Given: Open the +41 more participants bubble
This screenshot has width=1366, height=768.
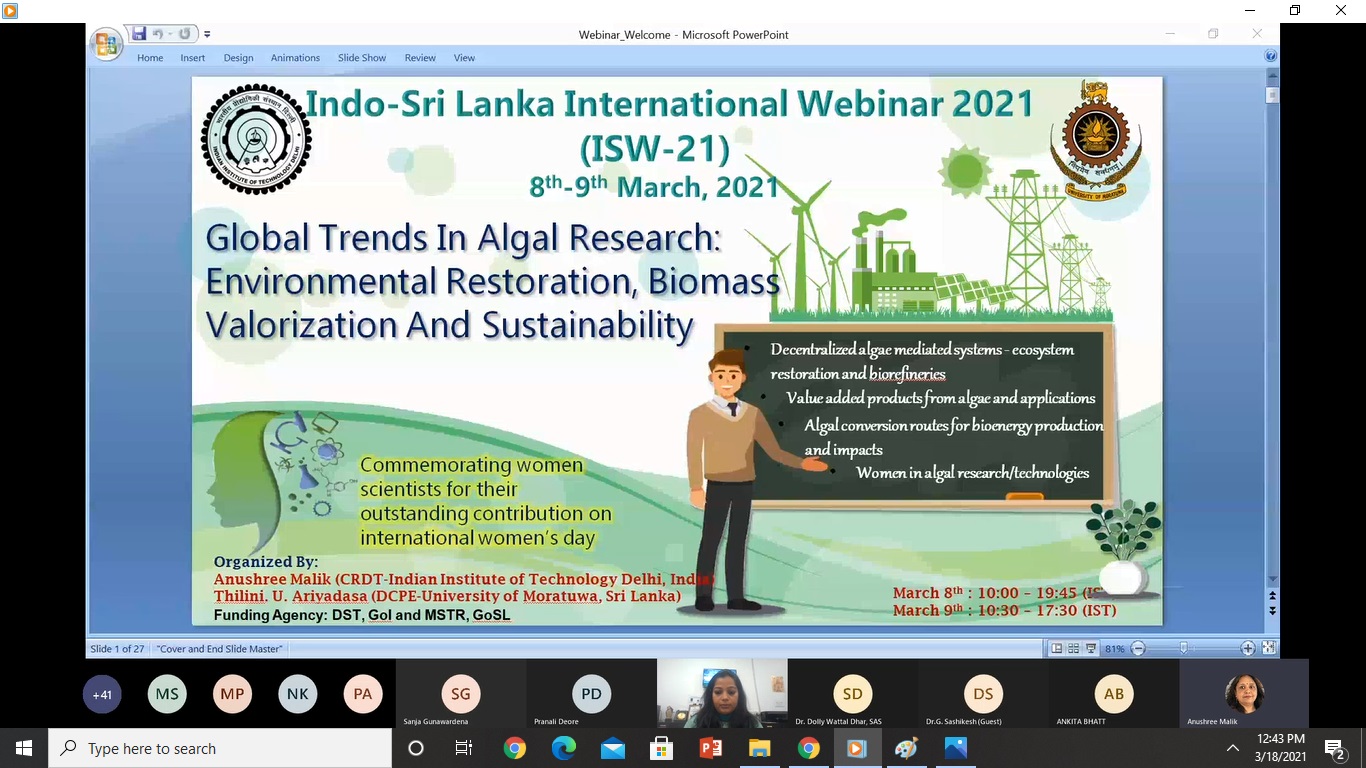Looking at the screenshot, I should [102, 694].
